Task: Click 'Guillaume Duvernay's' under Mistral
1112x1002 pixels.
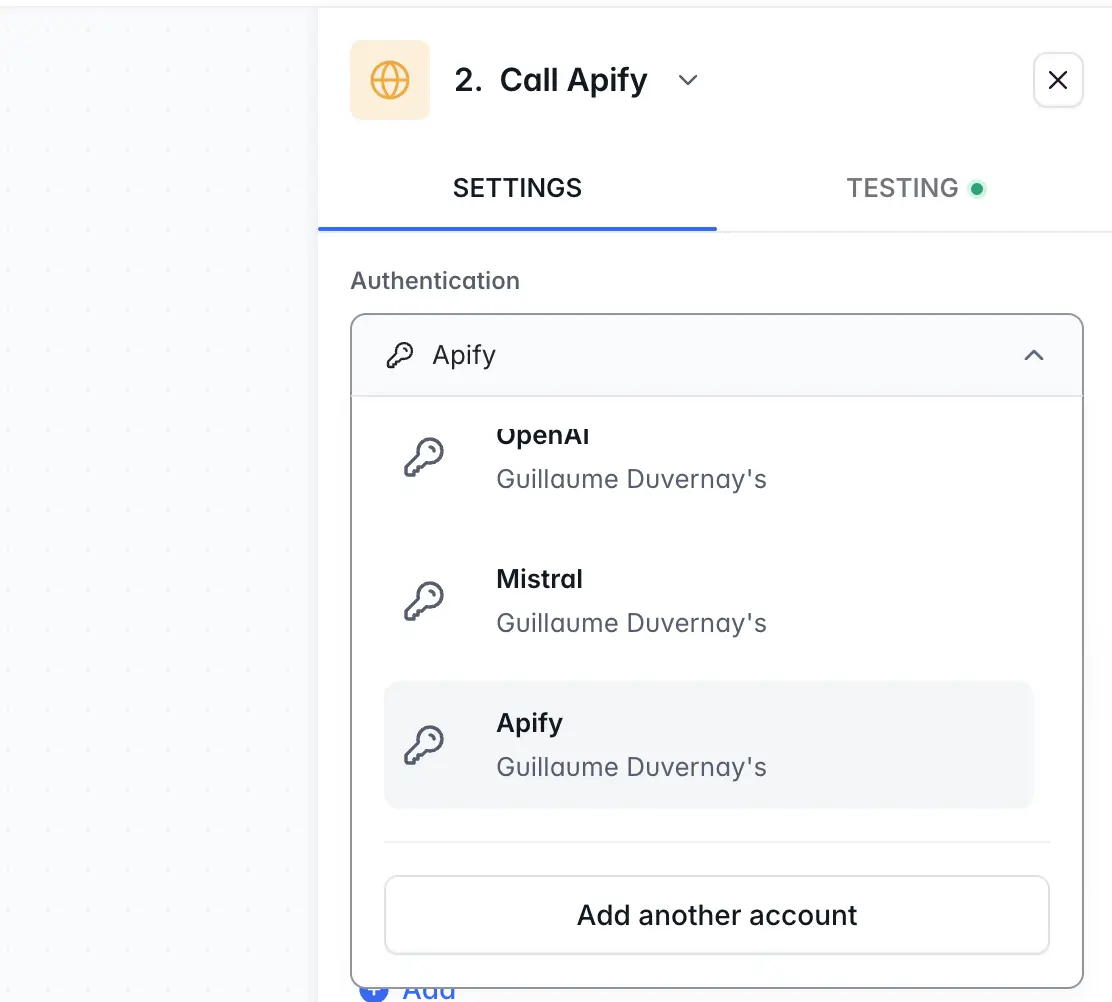Action: [x=631, y=623]
